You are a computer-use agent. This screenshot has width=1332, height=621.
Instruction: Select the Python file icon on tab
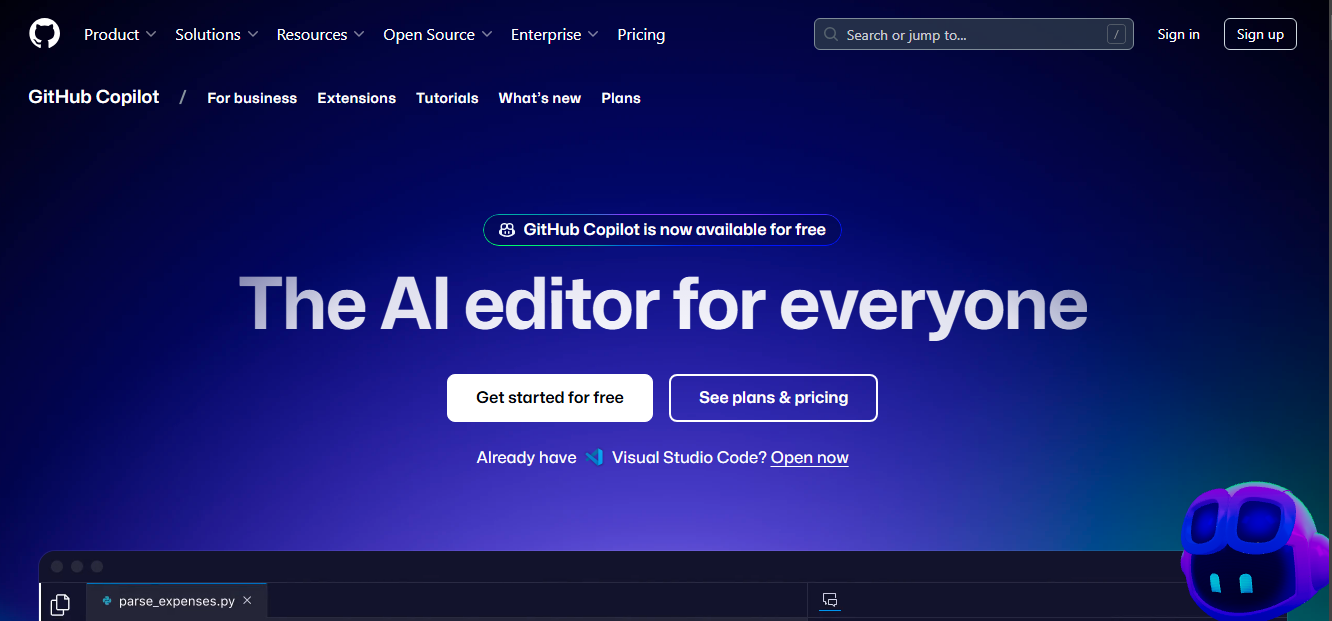(107, 601)
